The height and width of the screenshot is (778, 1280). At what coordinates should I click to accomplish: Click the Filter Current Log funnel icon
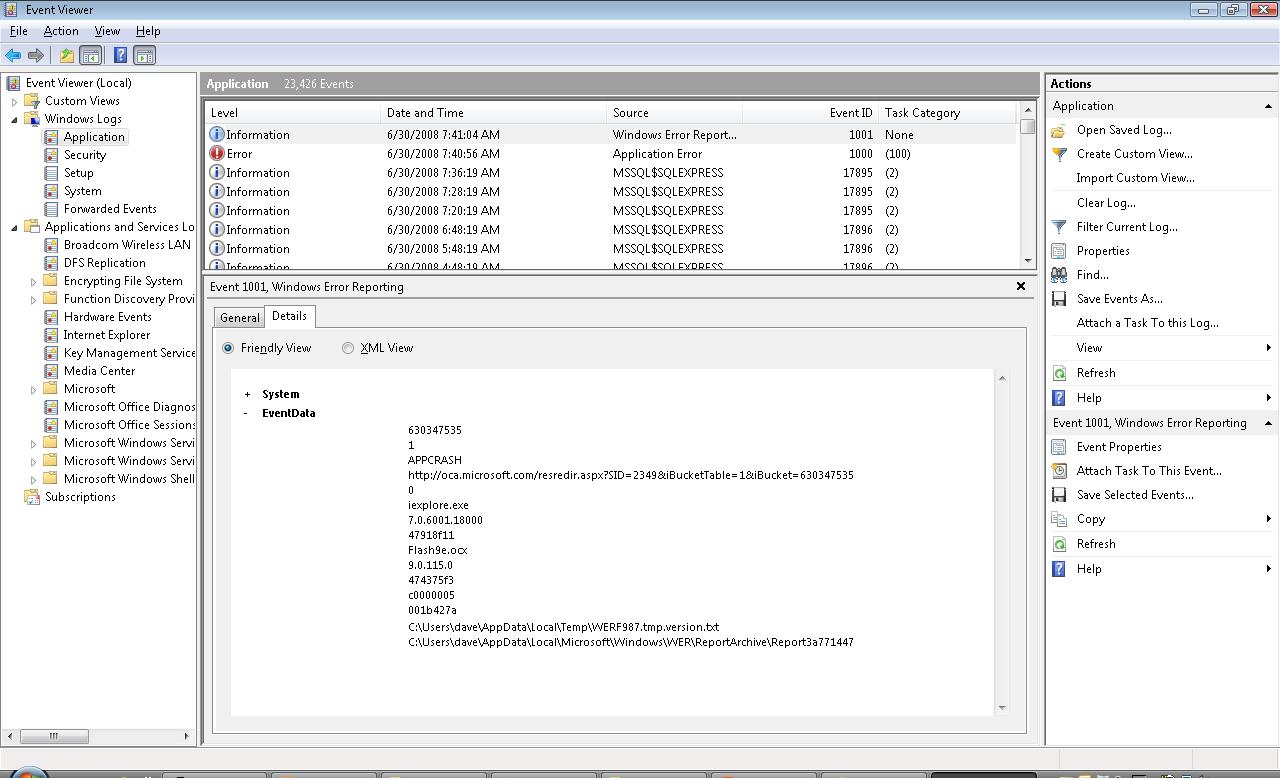pos(1059,227)
